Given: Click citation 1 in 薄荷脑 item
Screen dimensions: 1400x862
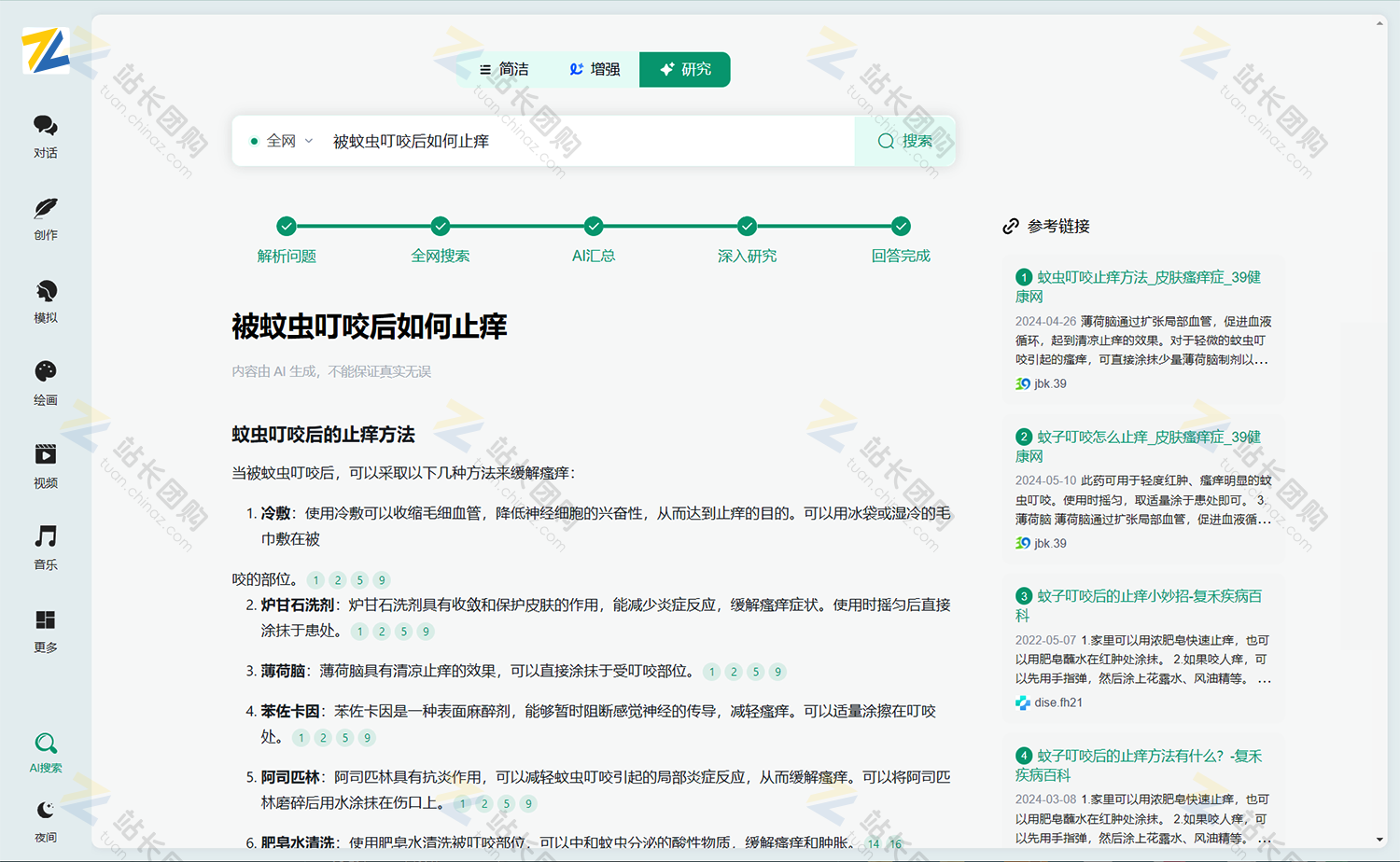Looking at the screenshot, I should click(x=712, y=672).
